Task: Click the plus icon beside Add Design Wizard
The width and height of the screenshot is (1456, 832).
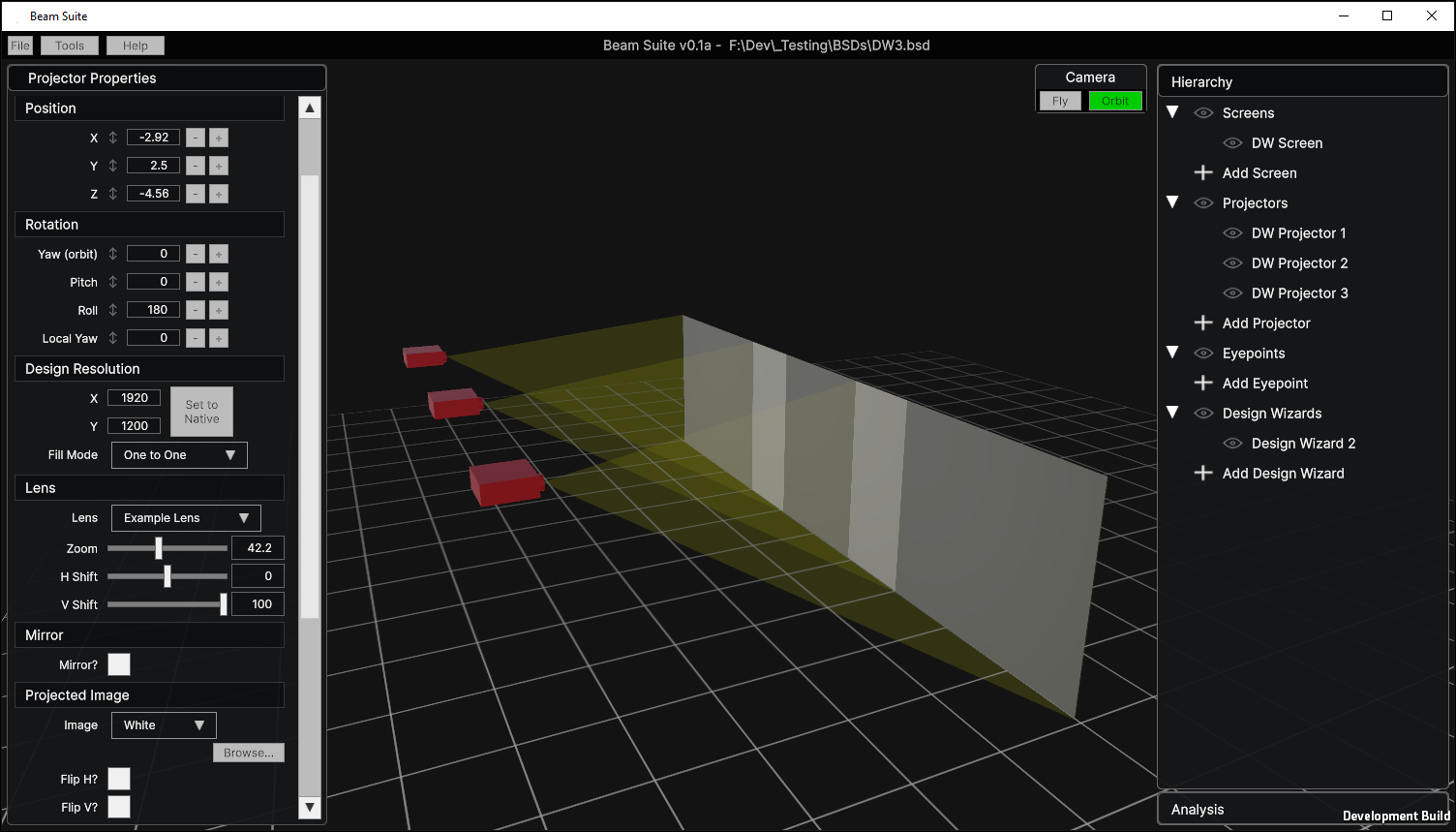Action: point(1203,473)
